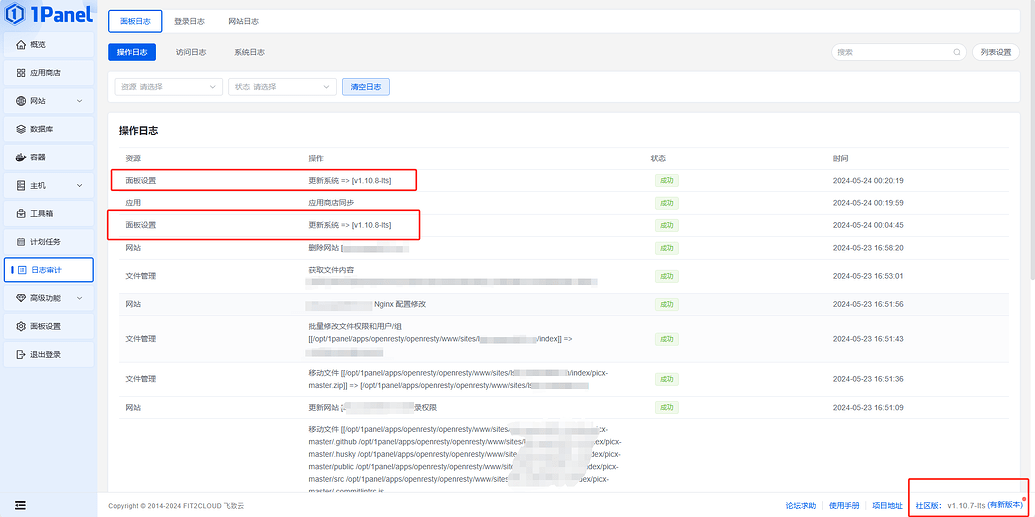Click the 高级功能 diamond icon
The width and height of the screenshot is (1035, 517).
[x=20, y=298]
